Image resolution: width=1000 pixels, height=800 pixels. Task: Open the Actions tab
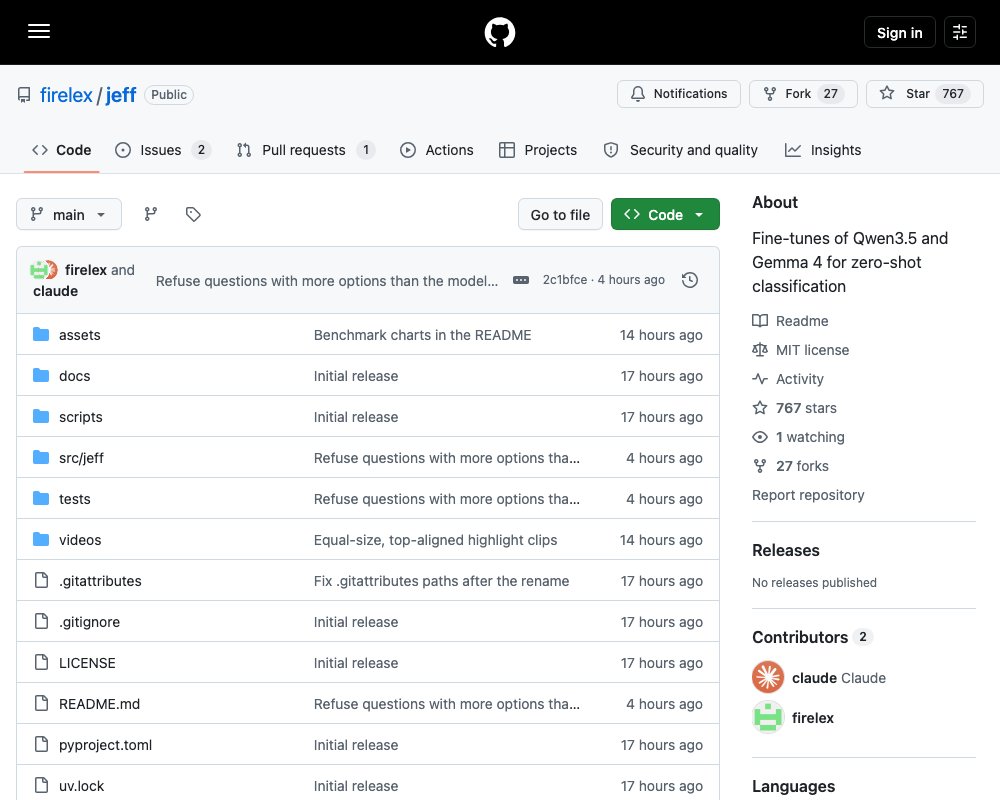click(x=437, y=150)
